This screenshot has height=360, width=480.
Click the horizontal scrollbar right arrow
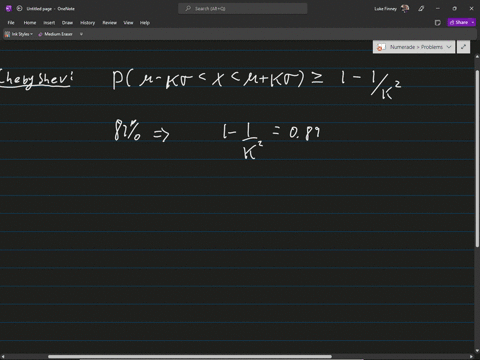click(472, 357)
